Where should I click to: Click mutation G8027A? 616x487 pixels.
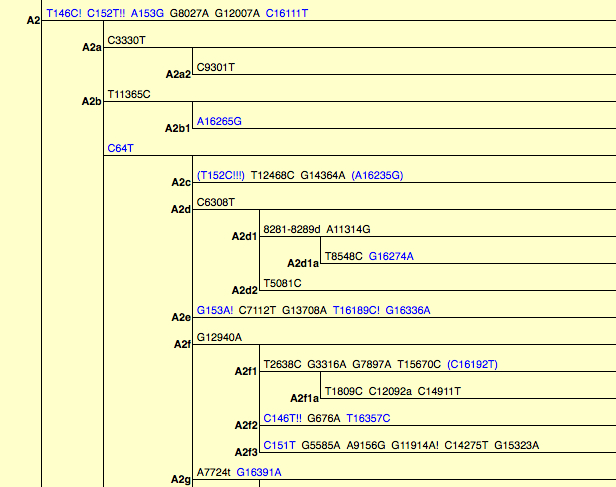(189, 13)
